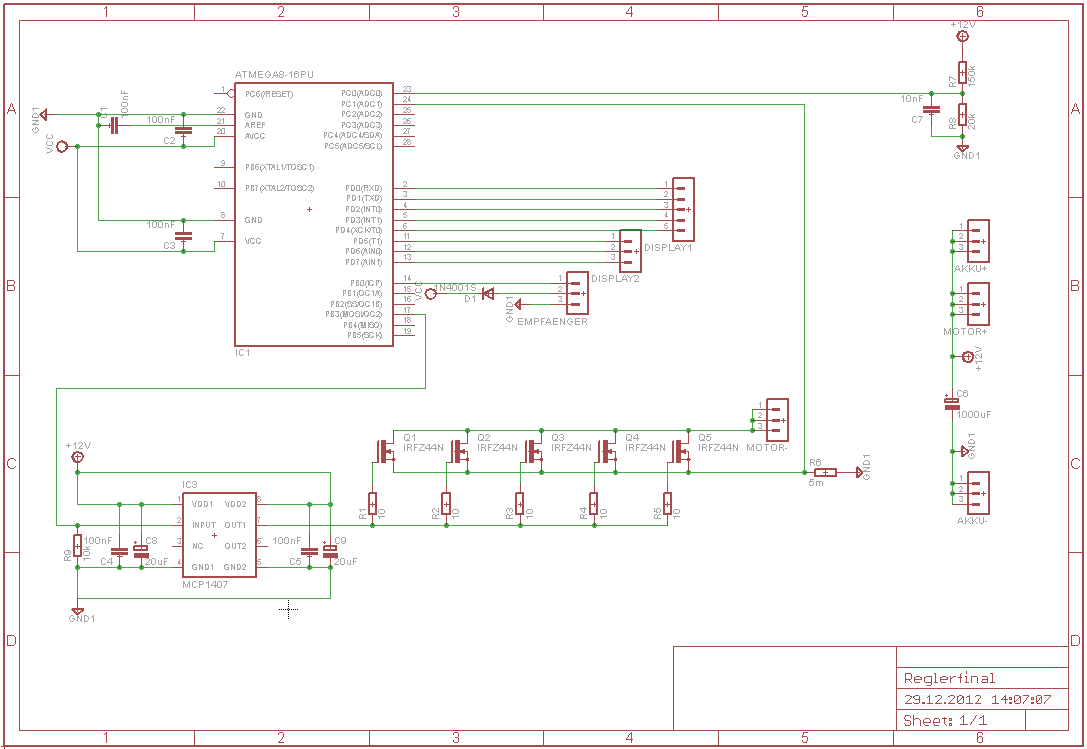The height and width of the screenshot is (749, 1087).
Task: Click the INPUT pin label on MCP1407
Action: [204, 525]
